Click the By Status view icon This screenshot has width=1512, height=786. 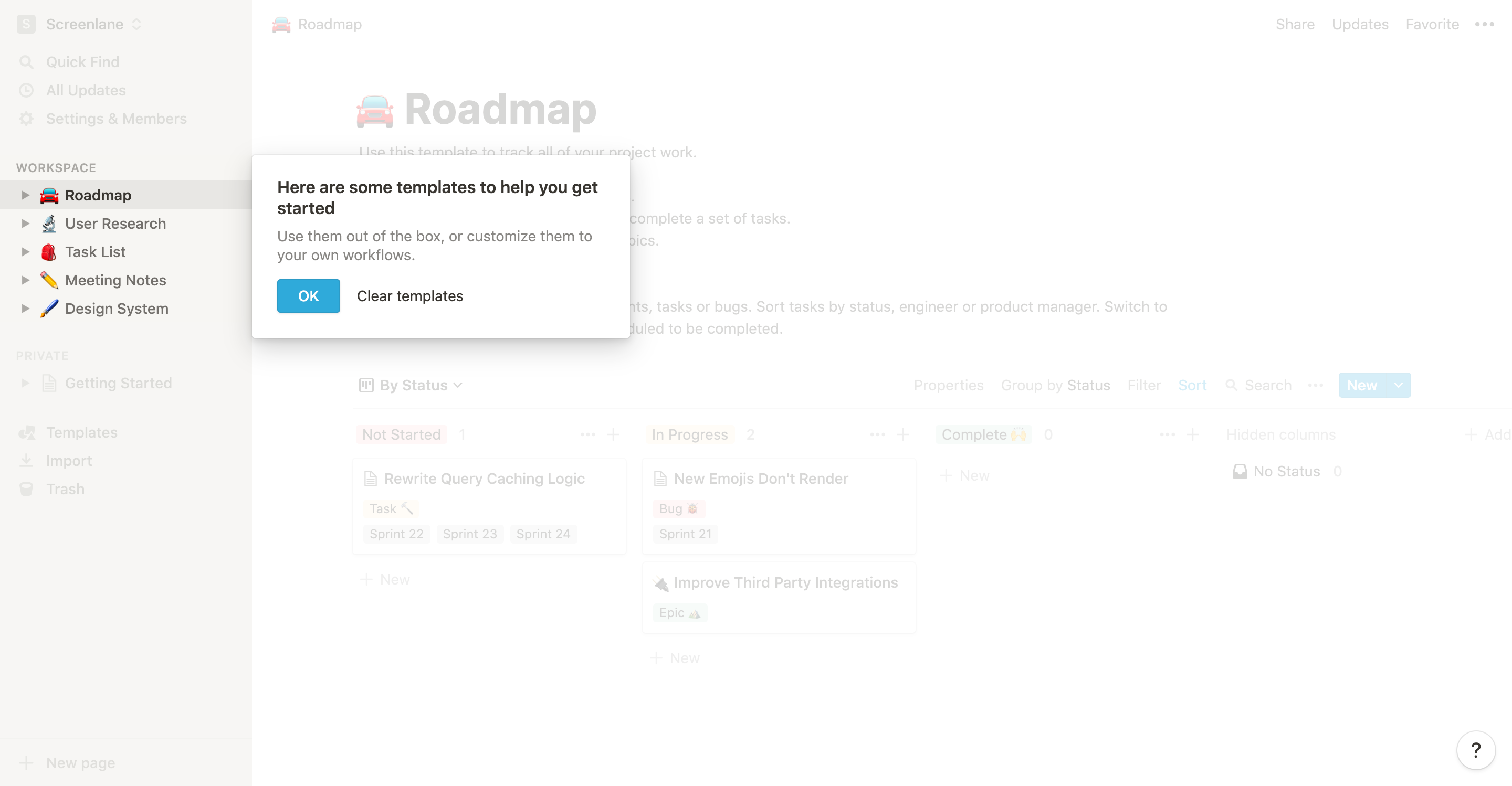pyautogui.click(x=366, y=385)
